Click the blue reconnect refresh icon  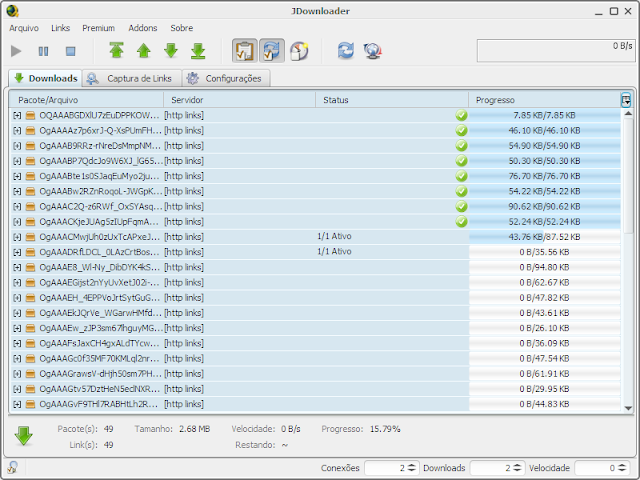346,51
